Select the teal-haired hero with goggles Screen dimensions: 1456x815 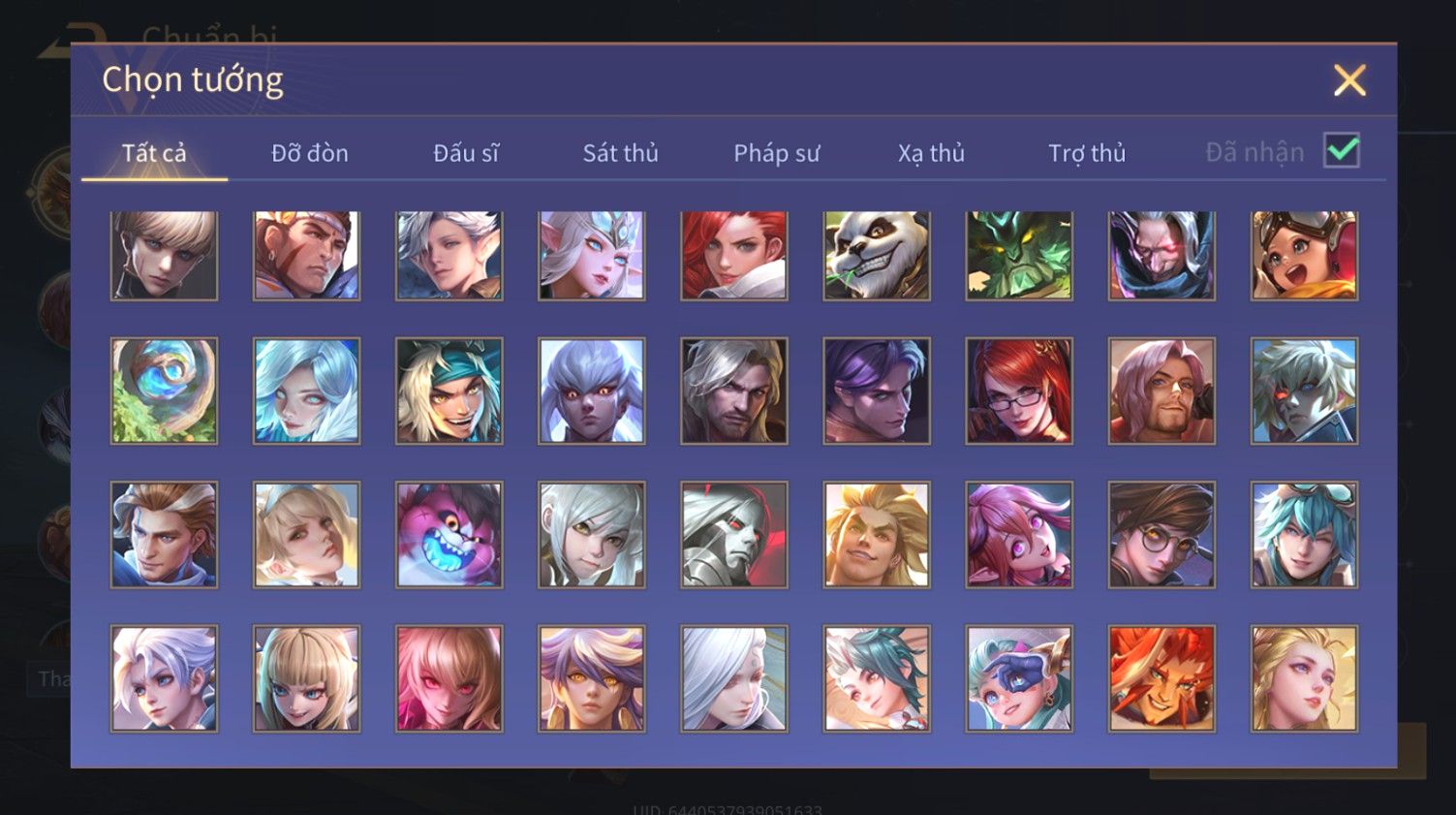tap(1304, 535)
